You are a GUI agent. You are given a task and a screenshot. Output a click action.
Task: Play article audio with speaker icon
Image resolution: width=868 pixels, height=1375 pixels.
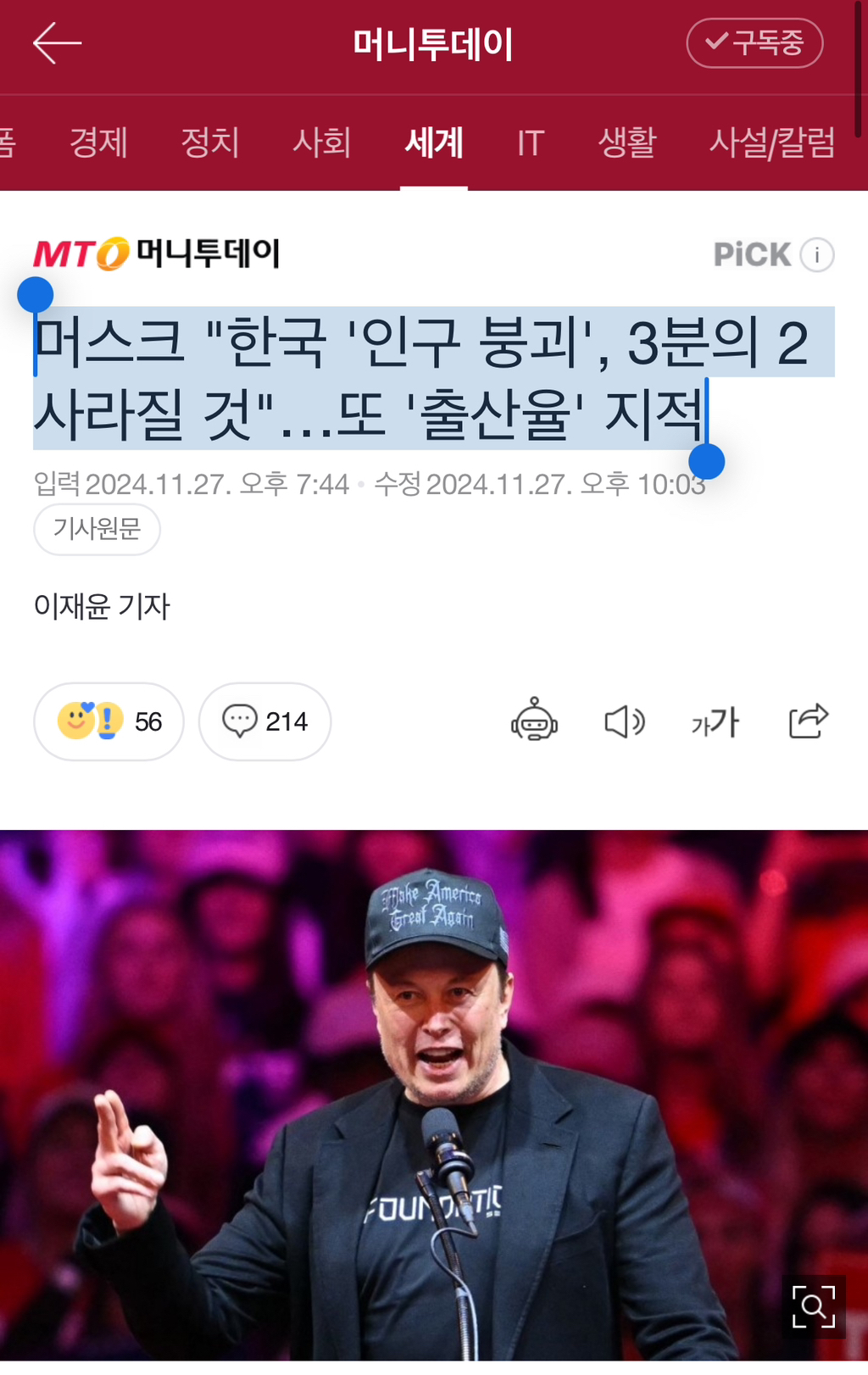(625, 721)
